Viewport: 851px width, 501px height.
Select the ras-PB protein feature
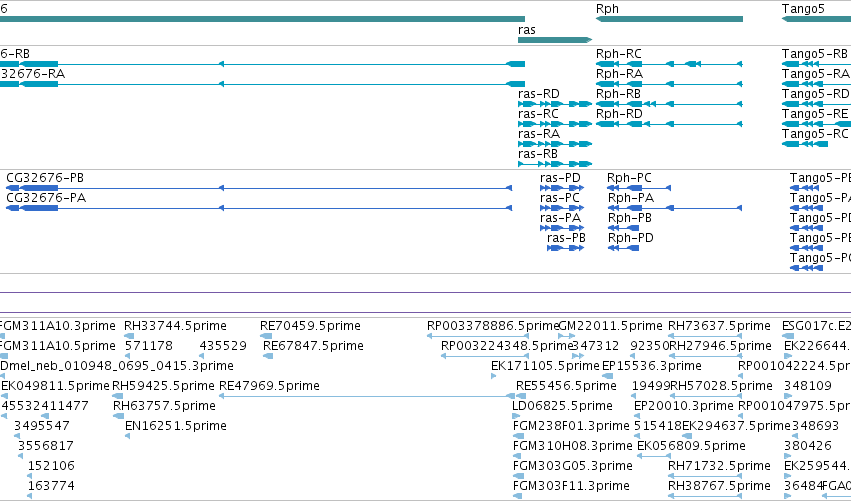[566, 248]
